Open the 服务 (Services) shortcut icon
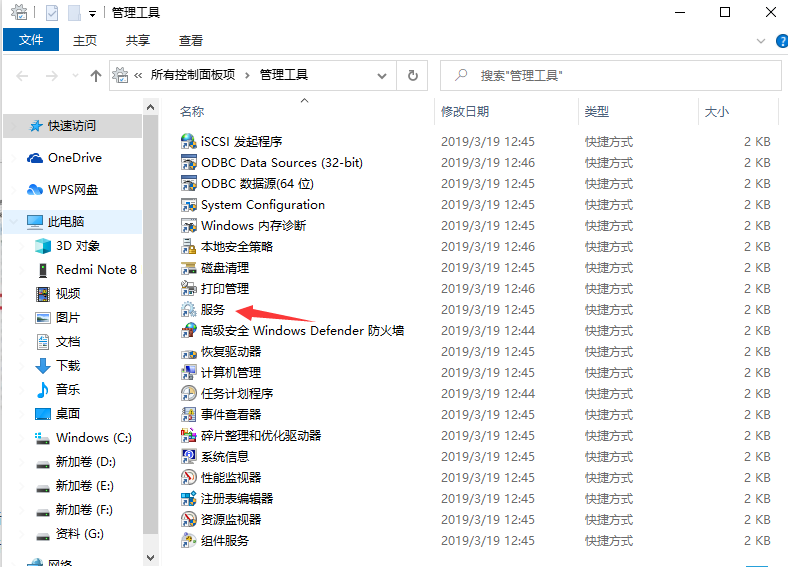Image resolution: width=788 pixels, height=567 pixels. point(189,310)
